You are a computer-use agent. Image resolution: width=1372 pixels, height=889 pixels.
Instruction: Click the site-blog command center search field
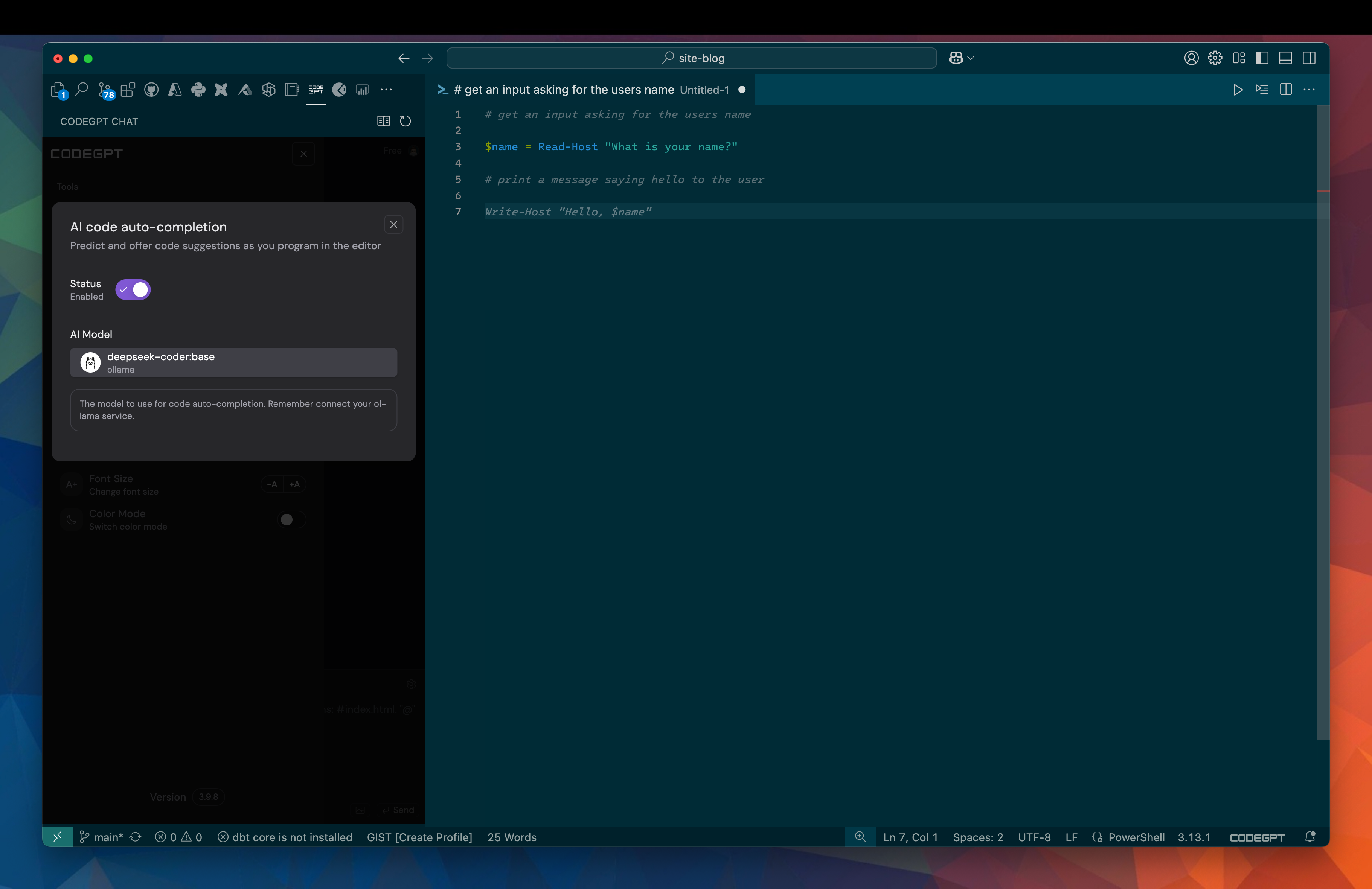click(x=691, y=58)
